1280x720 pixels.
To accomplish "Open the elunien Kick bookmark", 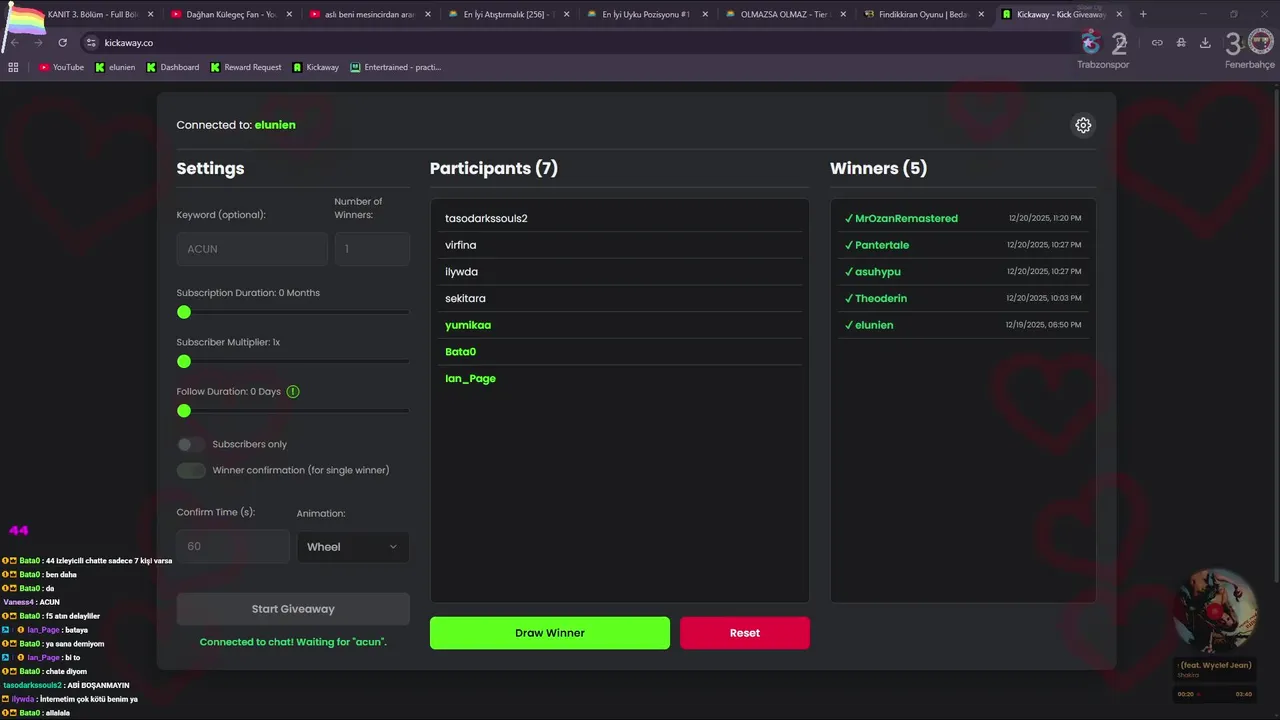I will 115,67.
